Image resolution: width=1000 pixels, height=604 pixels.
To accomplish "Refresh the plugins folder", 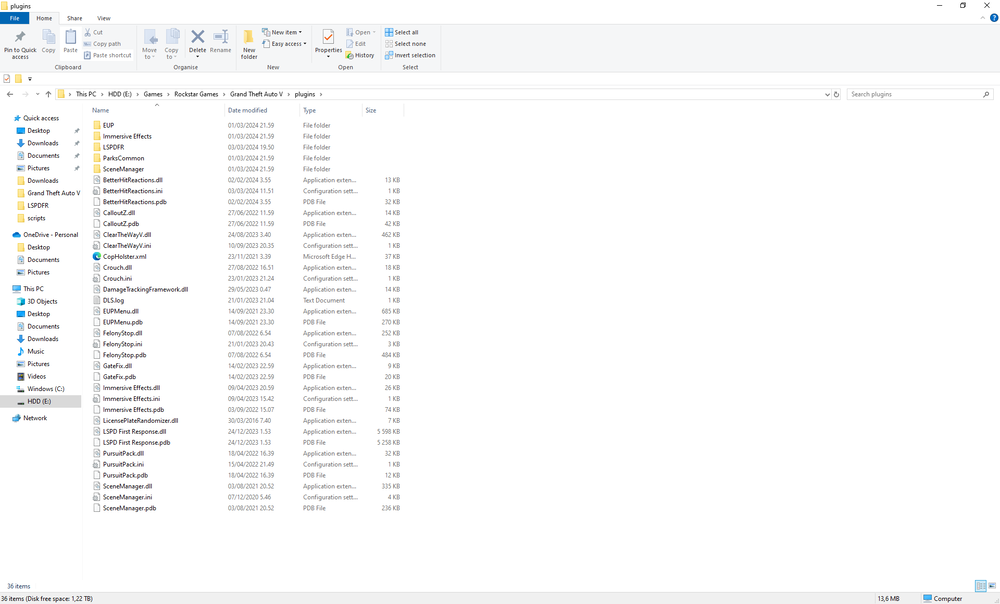I will tap(837, 94).
